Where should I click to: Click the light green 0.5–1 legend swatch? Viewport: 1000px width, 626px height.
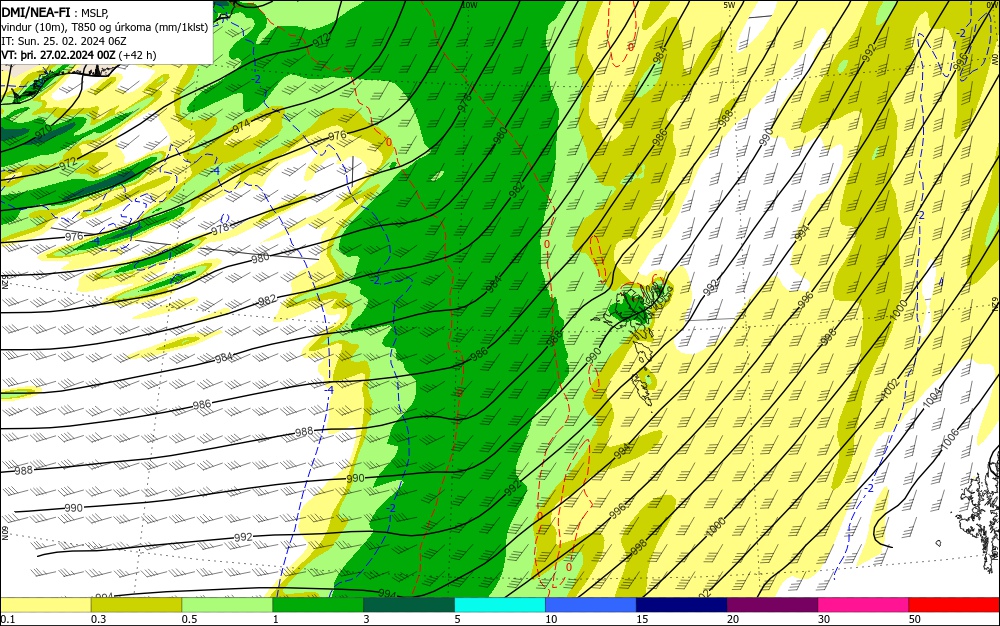point(227,605)
